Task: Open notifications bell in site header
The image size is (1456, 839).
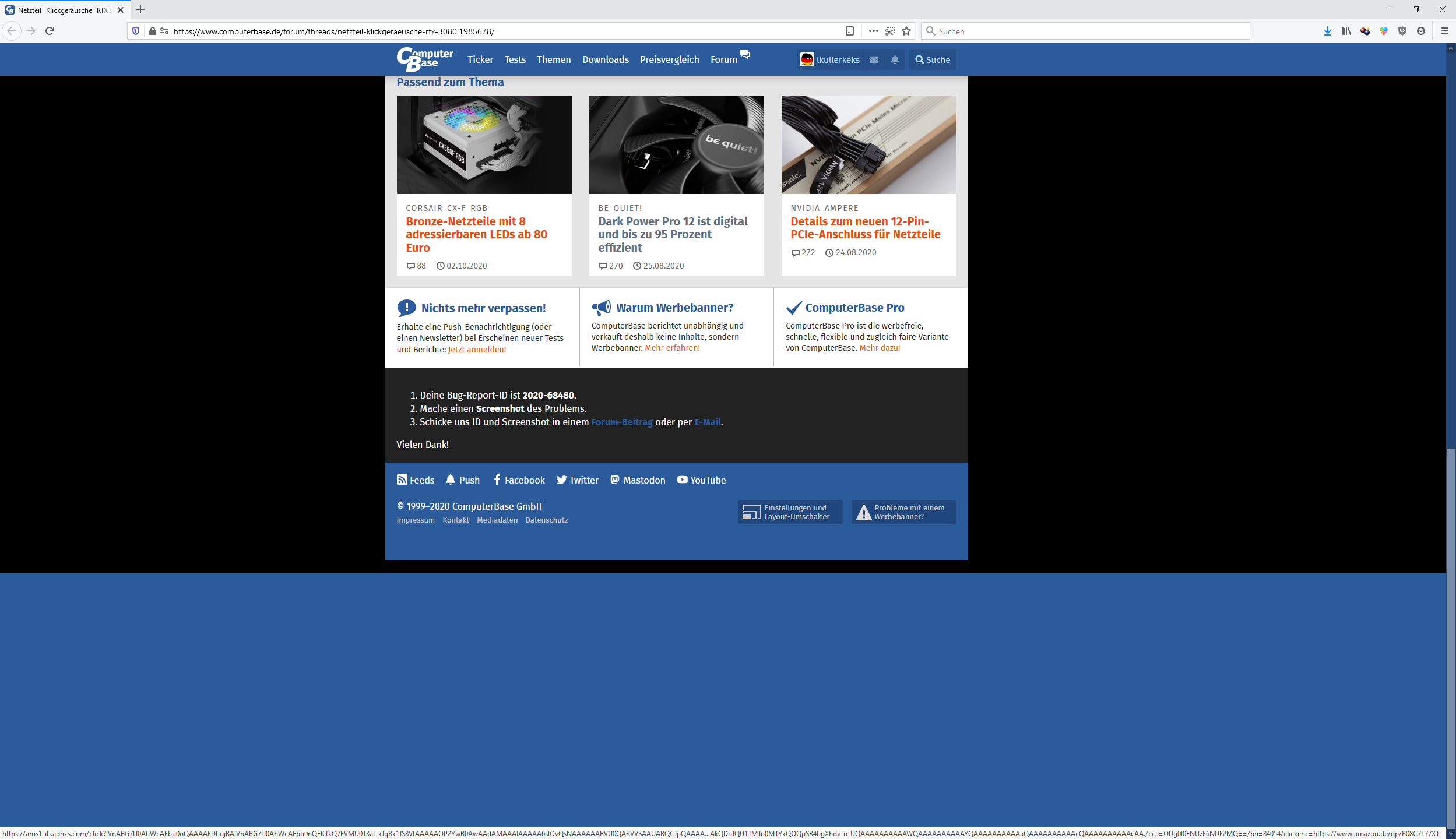Action: [x=895, y=59]
